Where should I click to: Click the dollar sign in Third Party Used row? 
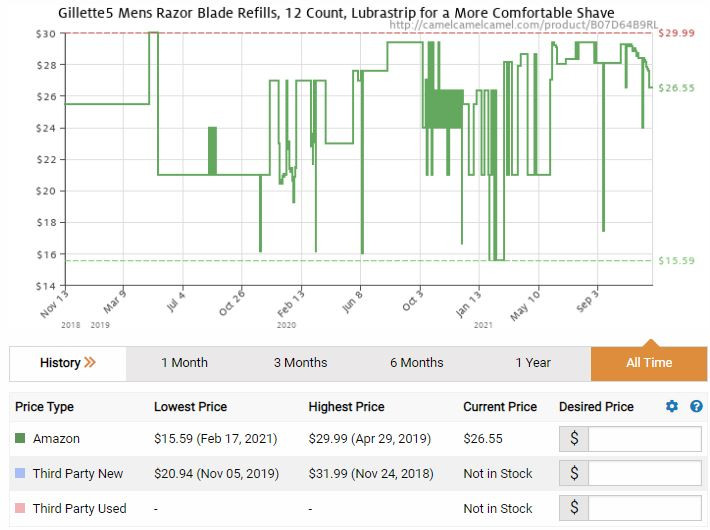[574, 508]
